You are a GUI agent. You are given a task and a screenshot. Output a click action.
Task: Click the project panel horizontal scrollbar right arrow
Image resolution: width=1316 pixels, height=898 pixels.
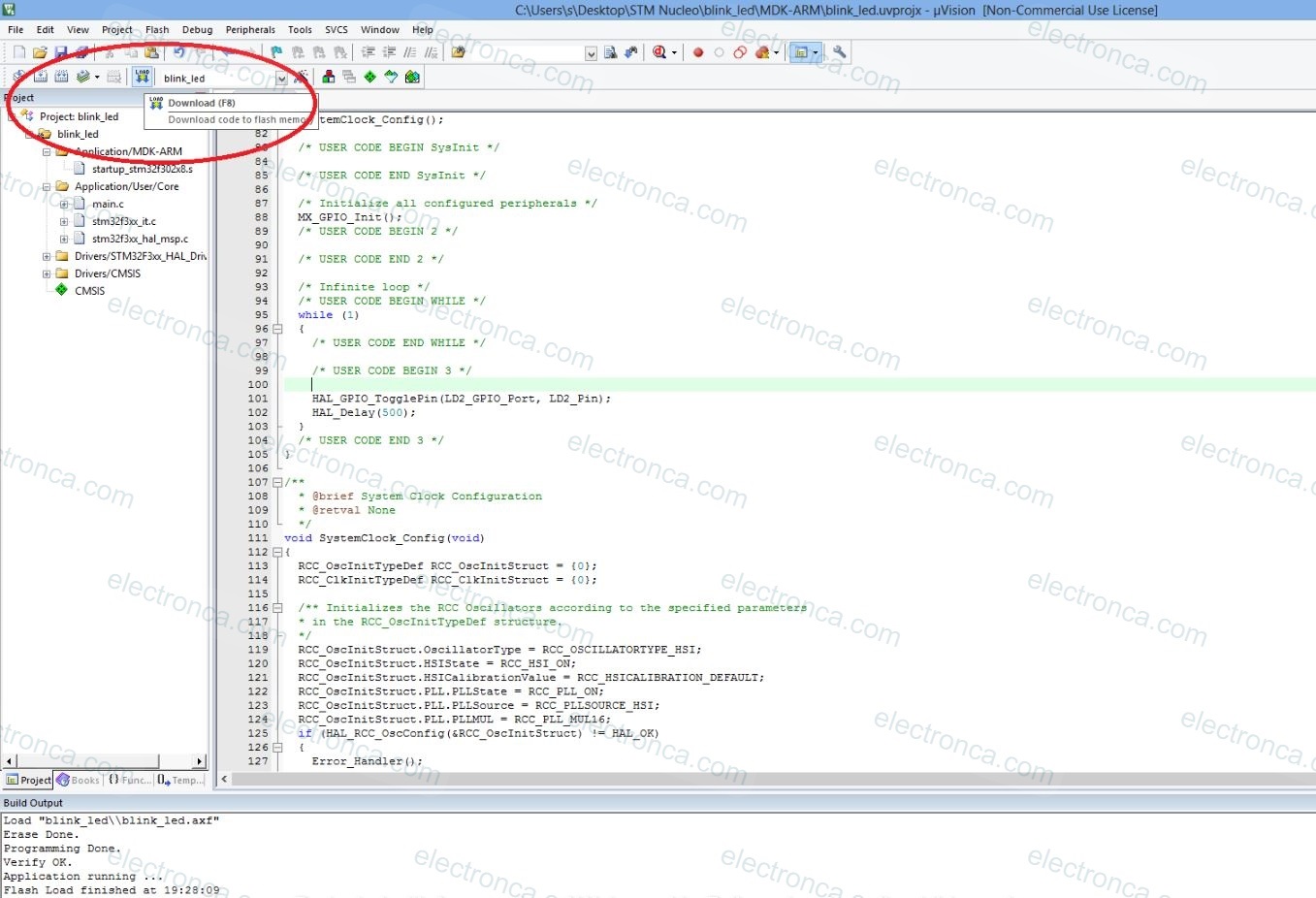click(200, 762)
